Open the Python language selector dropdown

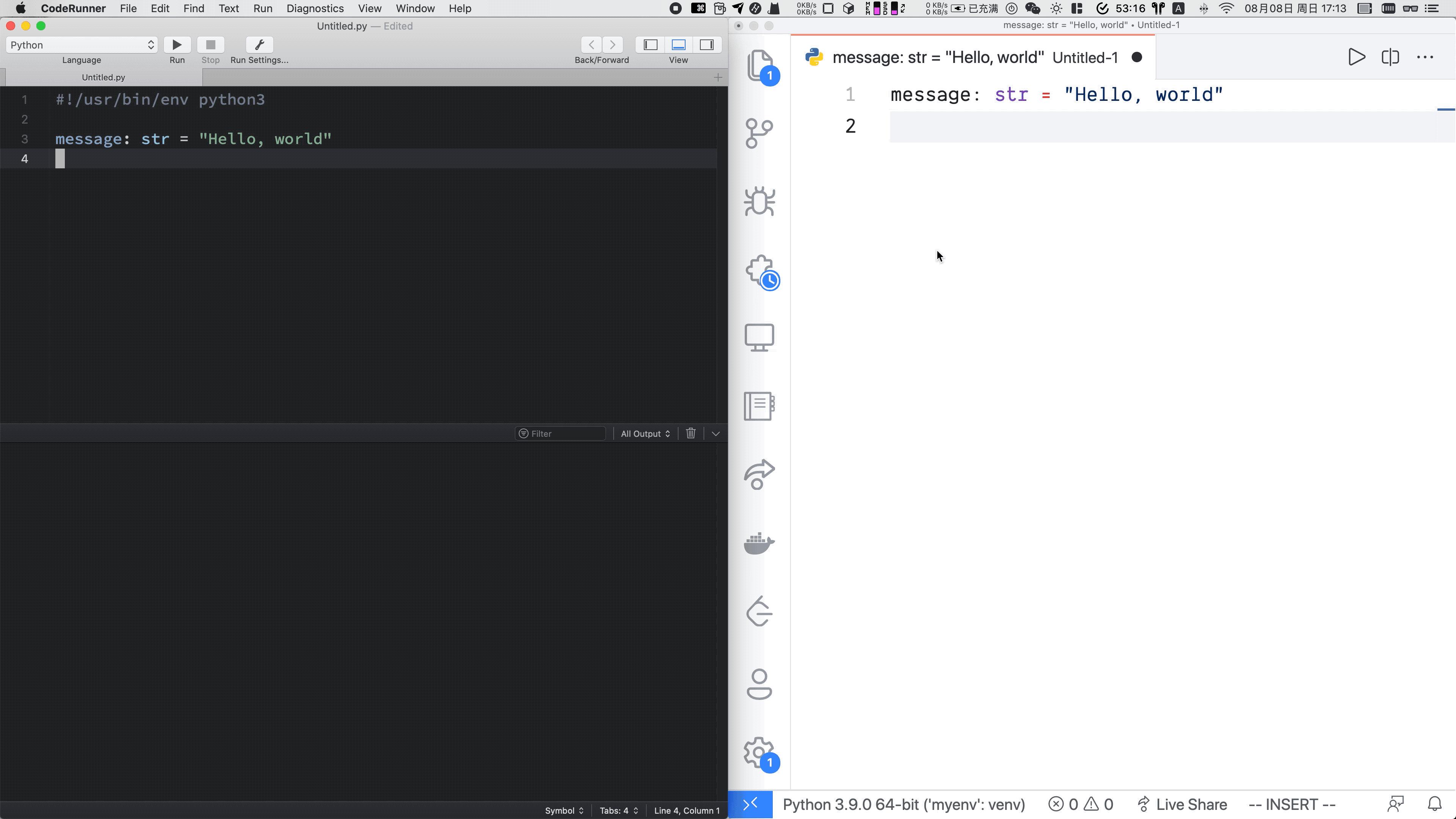pos(81,45)
